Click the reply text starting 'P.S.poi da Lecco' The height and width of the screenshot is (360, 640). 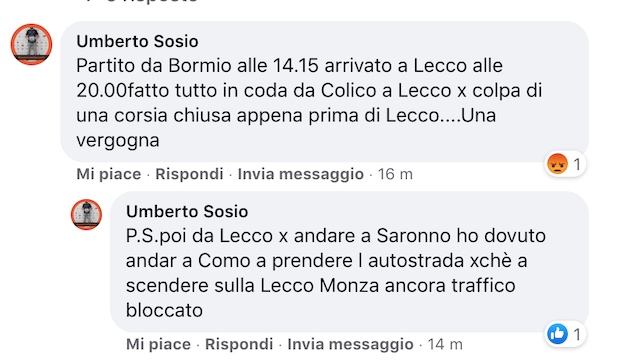click(336, 273)
